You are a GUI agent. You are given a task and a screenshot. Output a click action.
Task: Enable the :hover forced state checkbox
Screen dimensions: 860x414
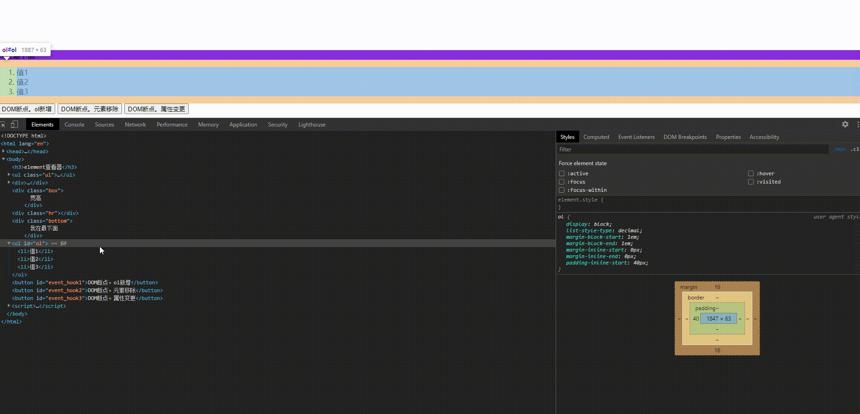tap(751, 173)
